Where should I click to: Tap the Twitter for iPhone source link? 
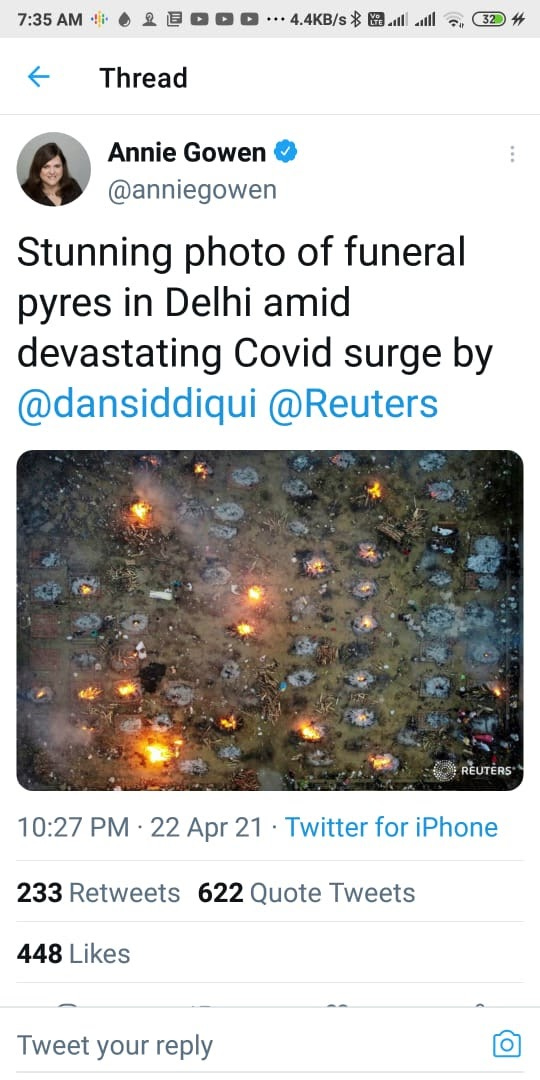pyautogui.click(x=391, y=827)
